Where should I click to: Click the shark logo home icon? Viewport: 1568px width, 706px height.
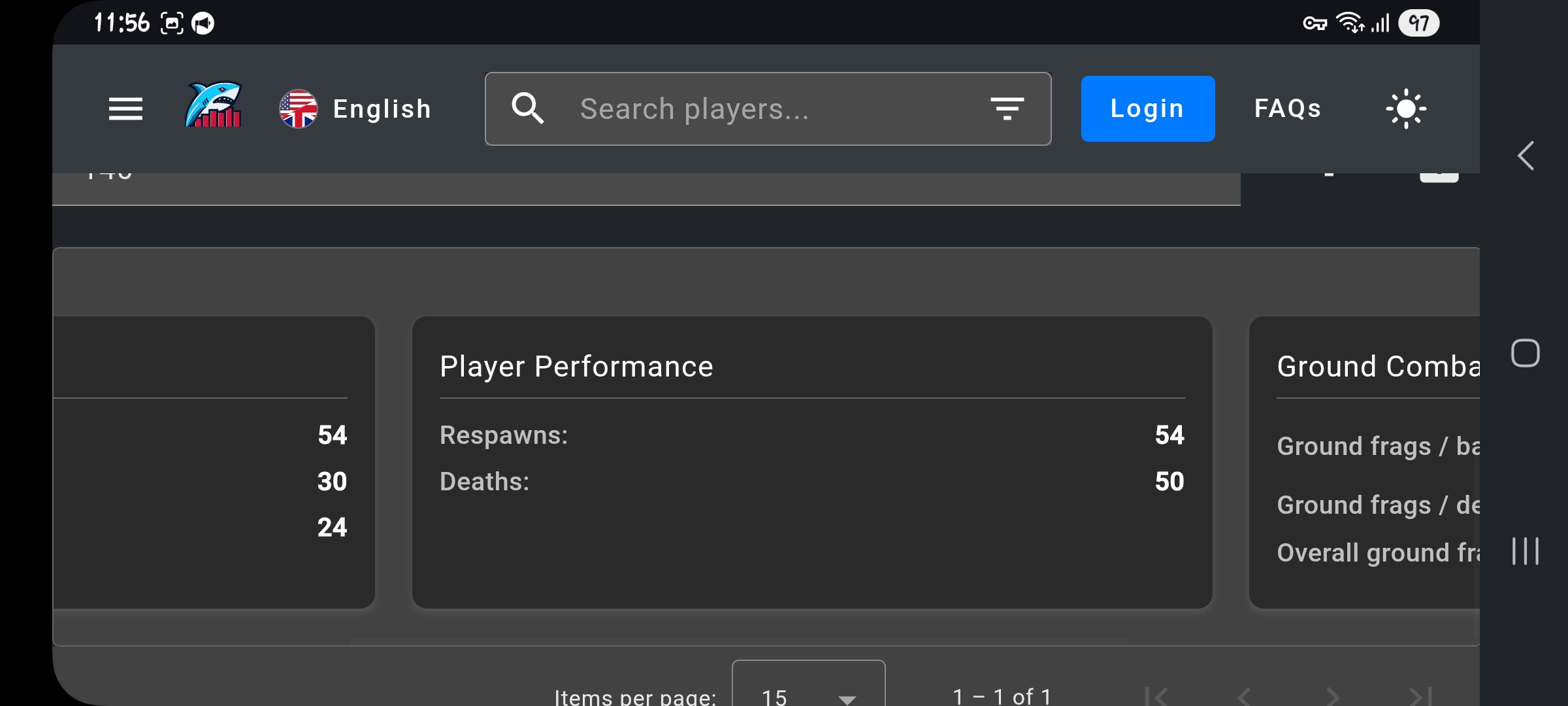click(214, 105)
